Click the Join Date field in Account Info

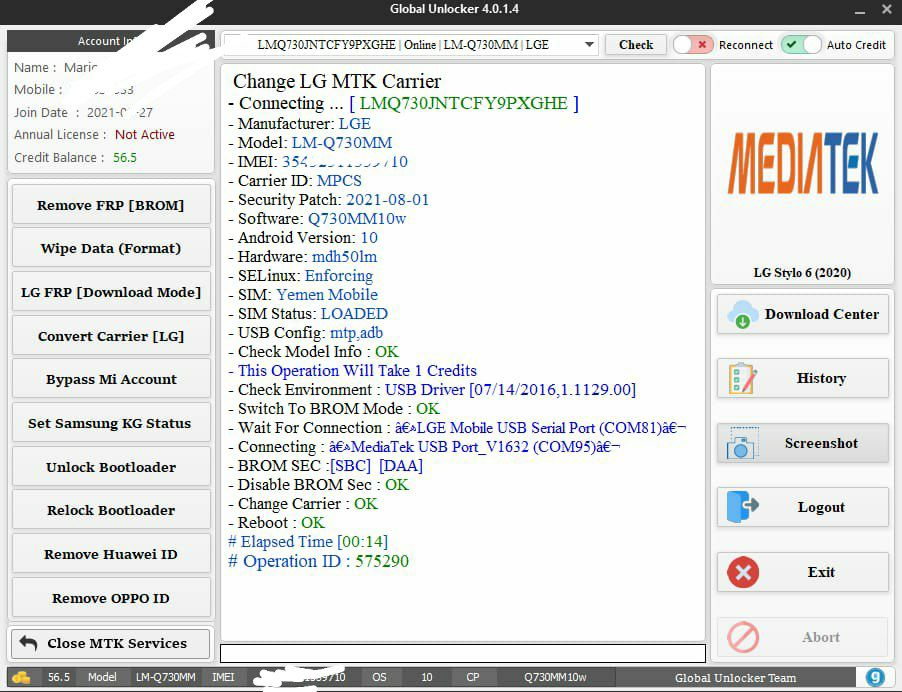click(83, 112)
